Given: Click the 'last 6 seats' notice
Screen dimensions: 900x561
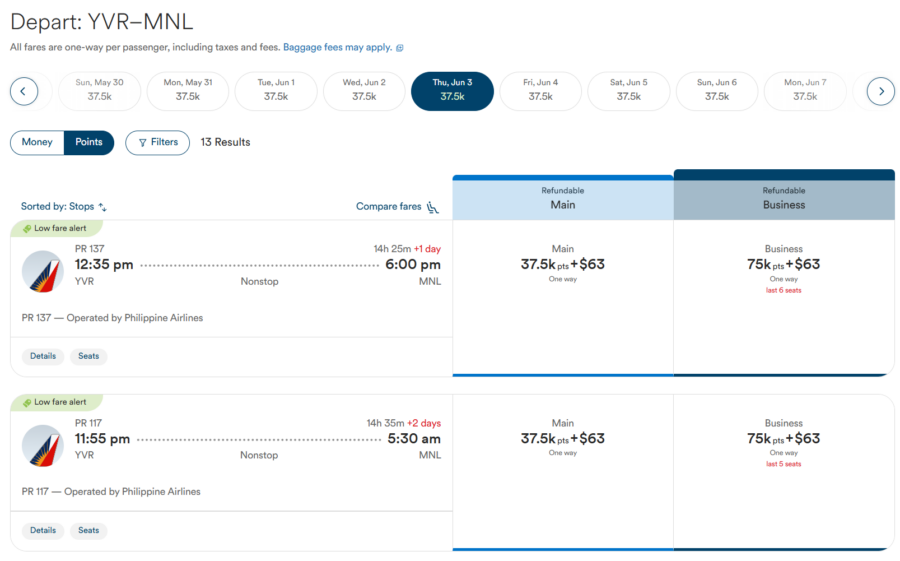Looking at the screenshot, I should click(783, 291).
